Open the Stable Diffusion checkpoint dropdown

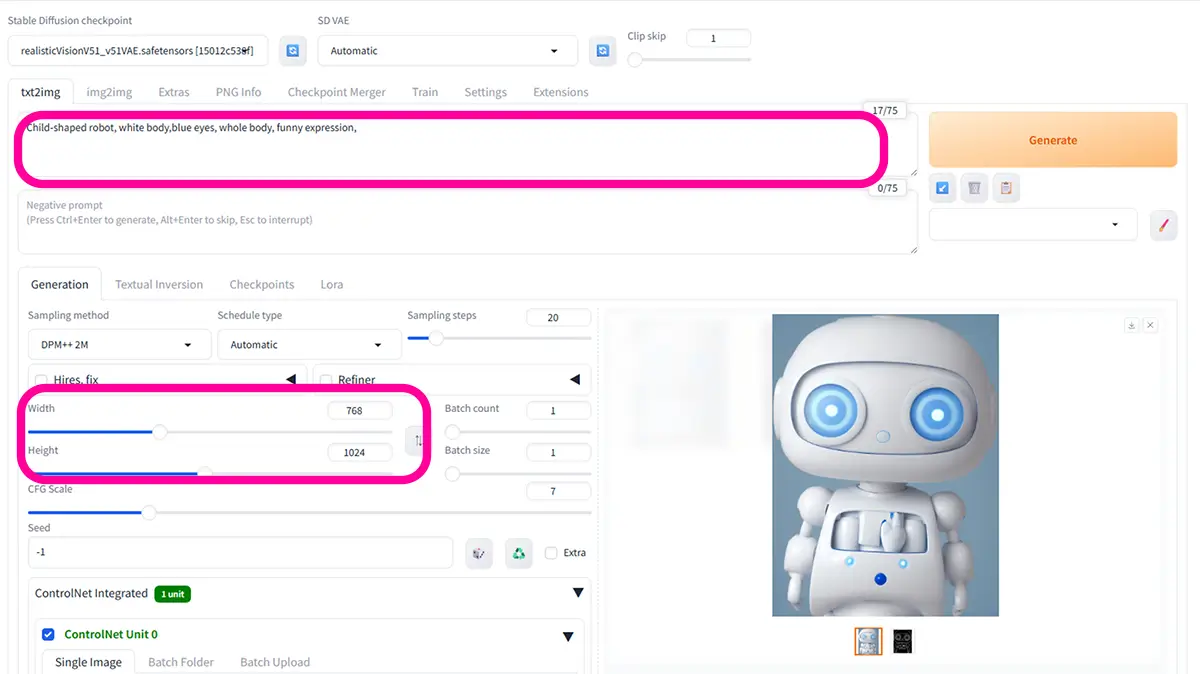[x=138, y=50]
